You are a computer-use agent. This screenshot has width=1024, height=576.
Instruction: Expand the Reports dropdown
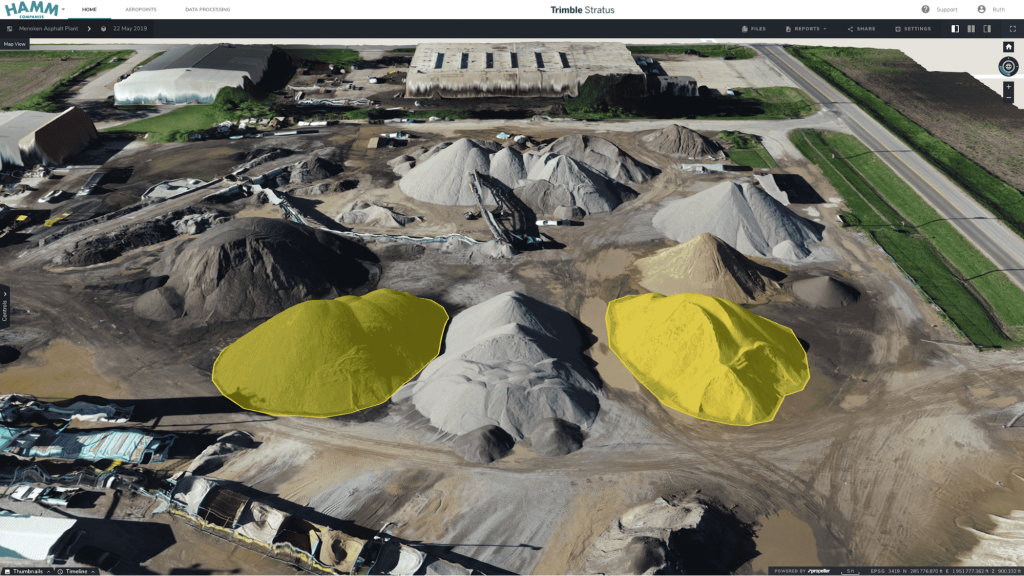coord(806,29)
